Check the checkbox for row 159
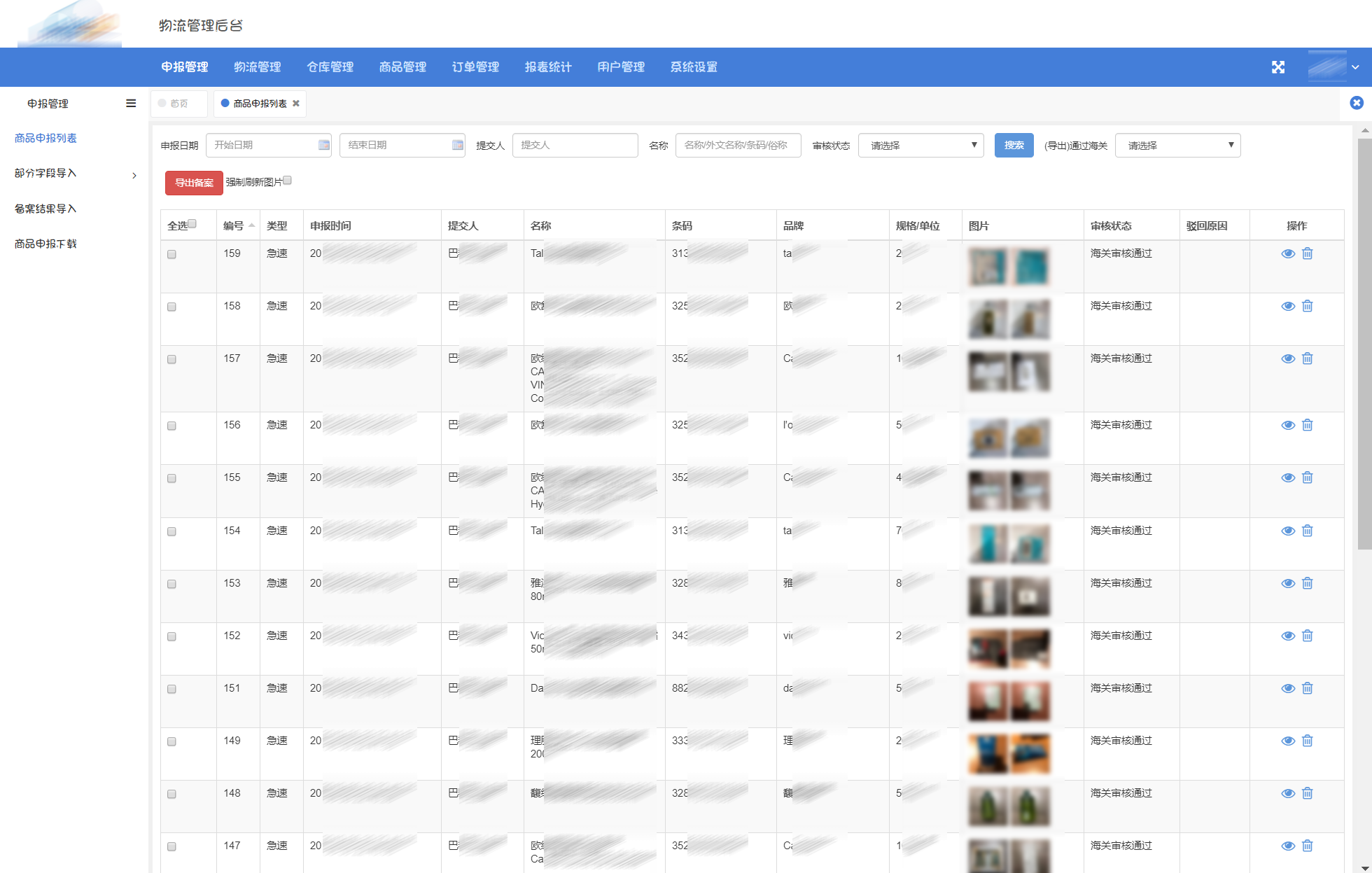The height and width of the screenshot is (873, 1372). click(171, 254)
